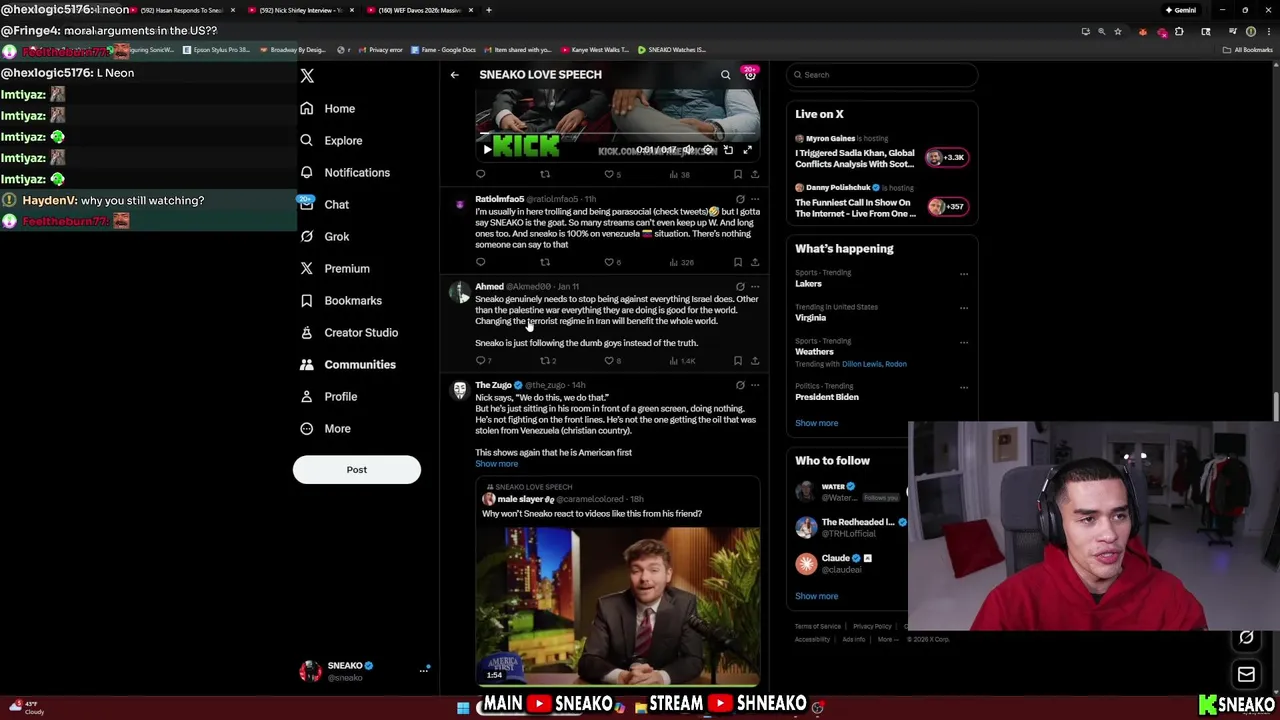Play the KICK video

(487, 150)
